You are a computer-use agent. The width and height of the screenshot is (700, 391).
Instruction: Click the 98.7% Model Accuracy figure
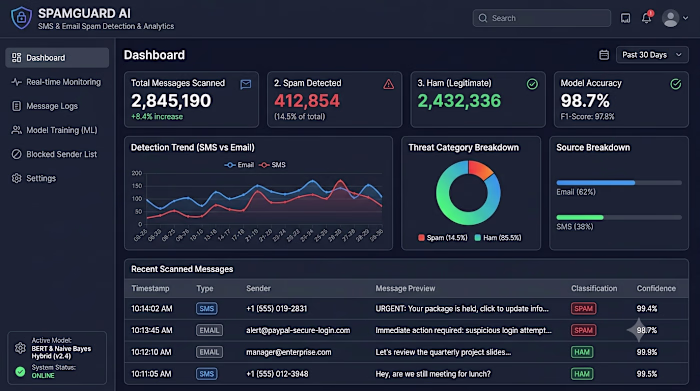click(585, 101)
